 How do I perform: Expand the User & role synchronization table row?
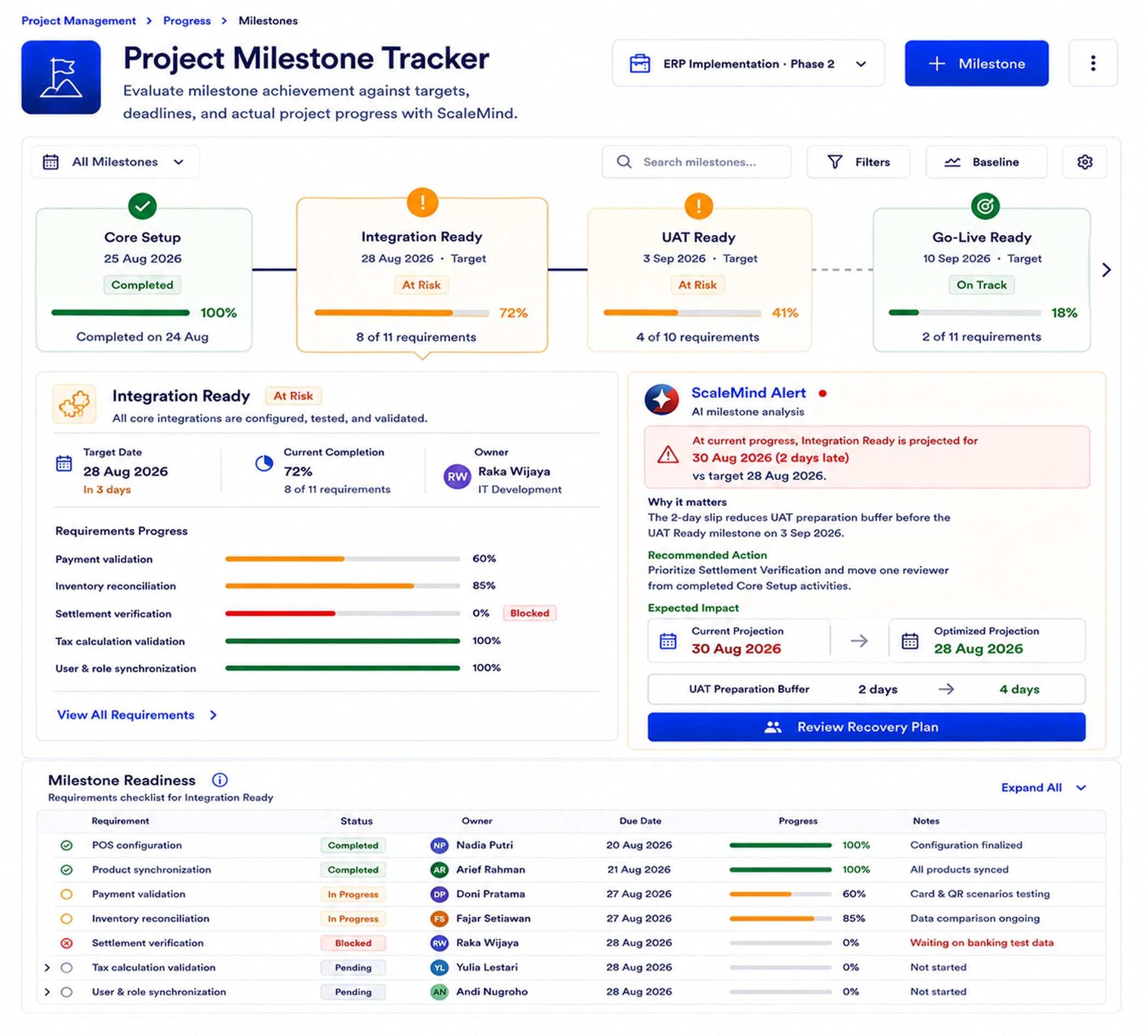(47, 992)
